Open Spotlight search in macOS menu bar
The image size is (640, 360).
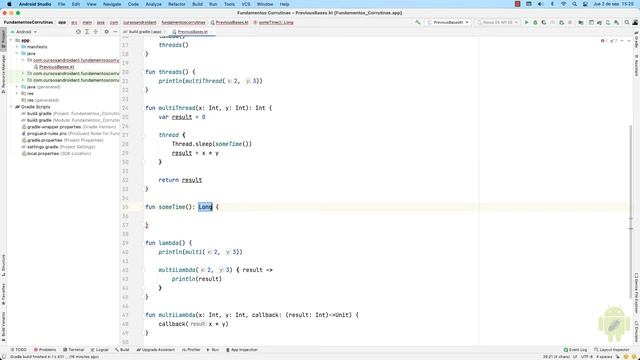click(574, 4)
